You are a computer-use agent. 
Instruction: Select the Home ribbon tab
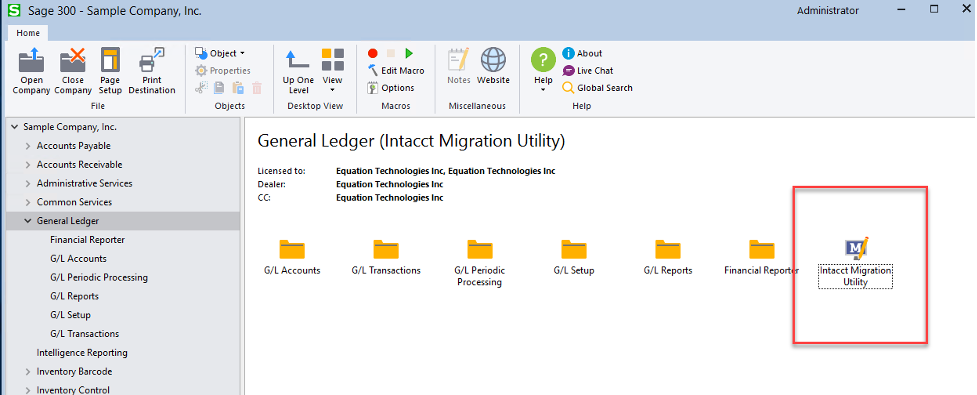tap(28, 33)
